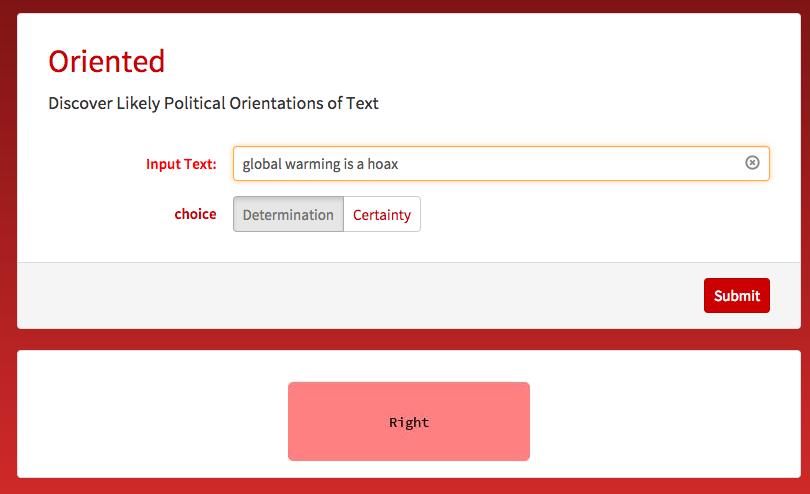
Task: Place cursor in 'global warming is a hoax' text
Action: click(x=320, y=164)
